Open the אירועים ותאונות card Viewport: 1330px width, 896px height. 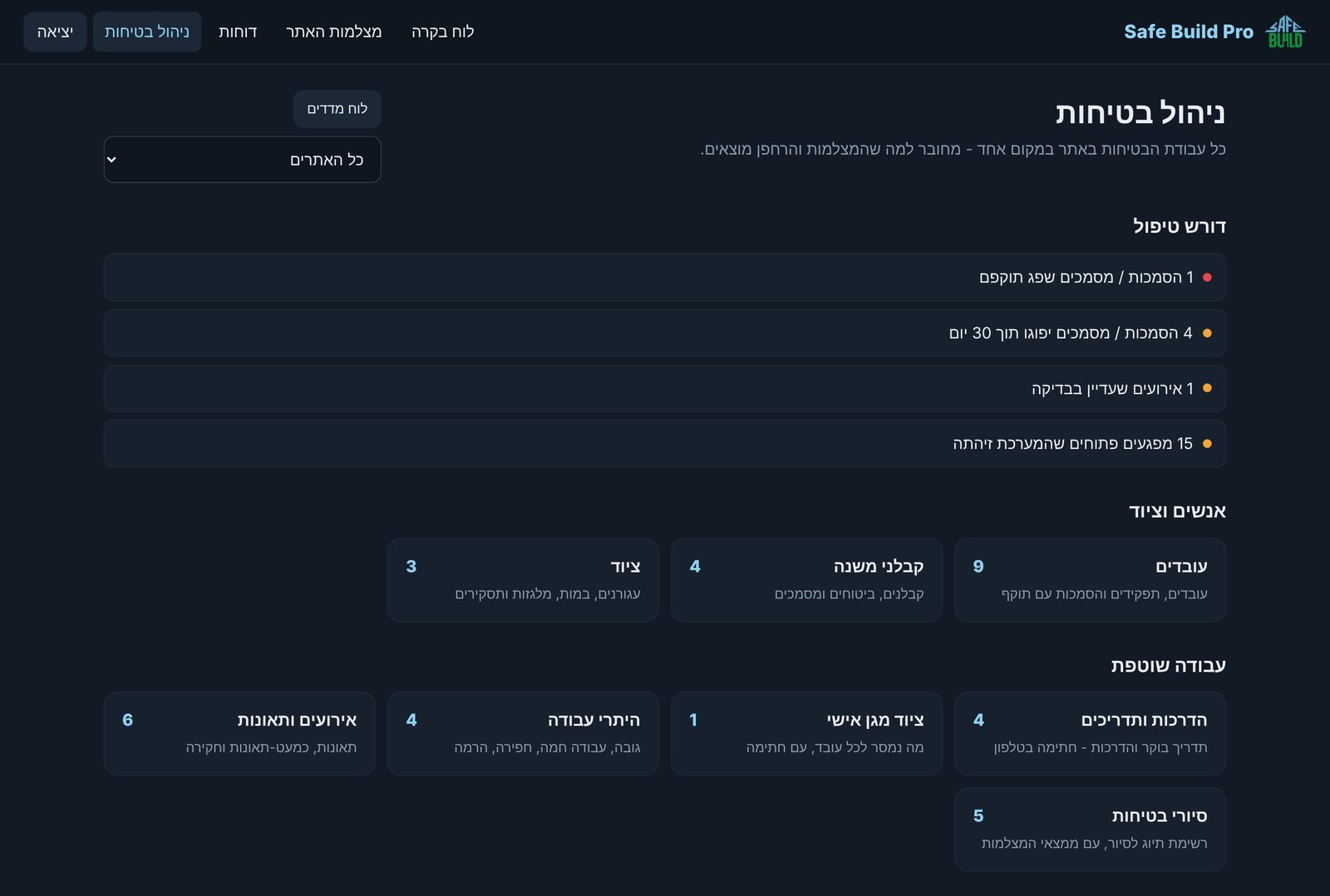[x=239, y=733]
